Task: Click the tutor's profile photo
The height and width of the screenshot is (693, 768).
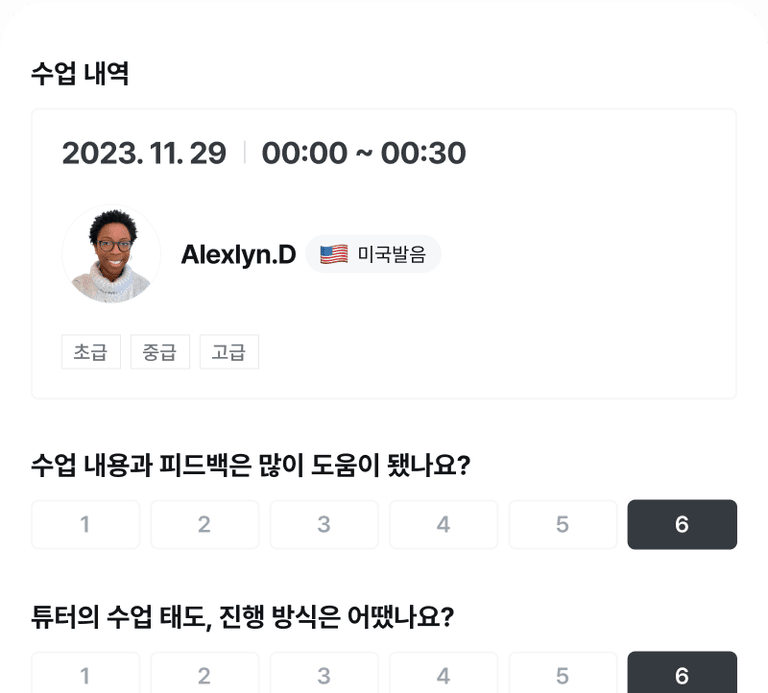Action: click(x=111, y=254)
